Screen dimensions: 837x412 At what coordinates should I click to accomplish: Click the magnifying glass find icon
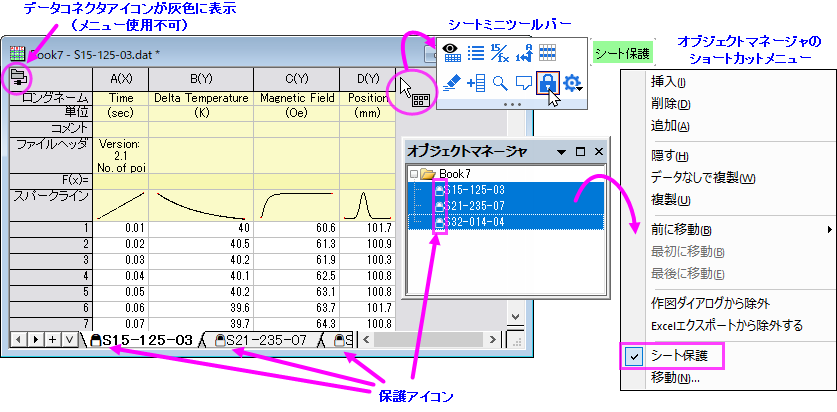(500, 83)
